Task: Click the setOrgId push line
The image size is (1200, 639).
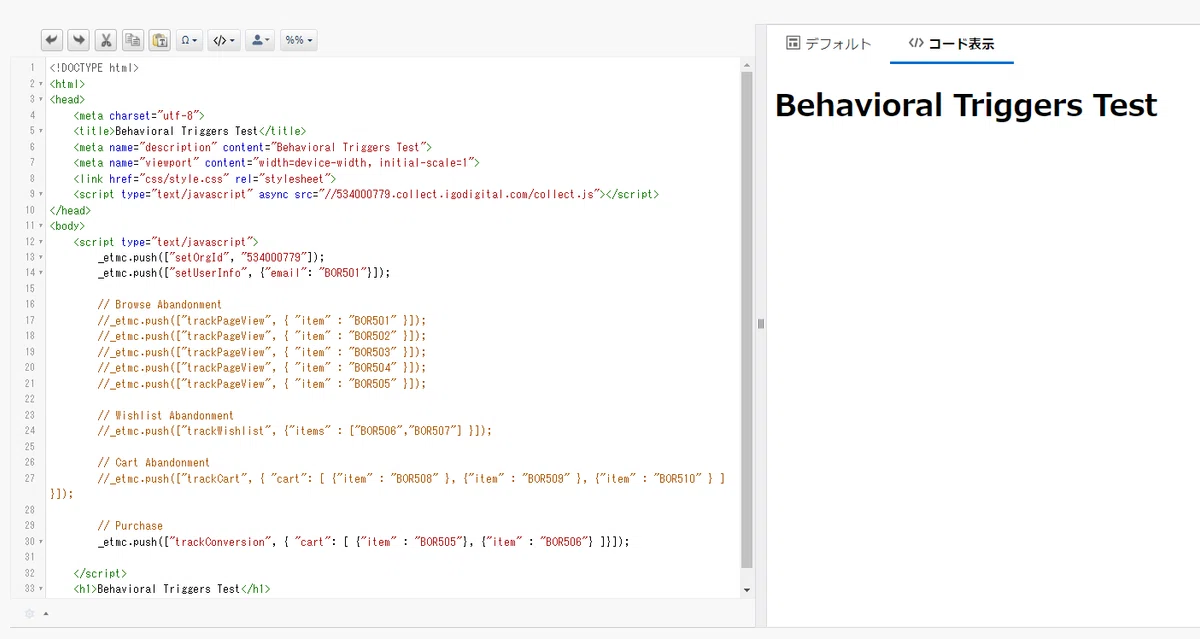Action: [211, 257]
